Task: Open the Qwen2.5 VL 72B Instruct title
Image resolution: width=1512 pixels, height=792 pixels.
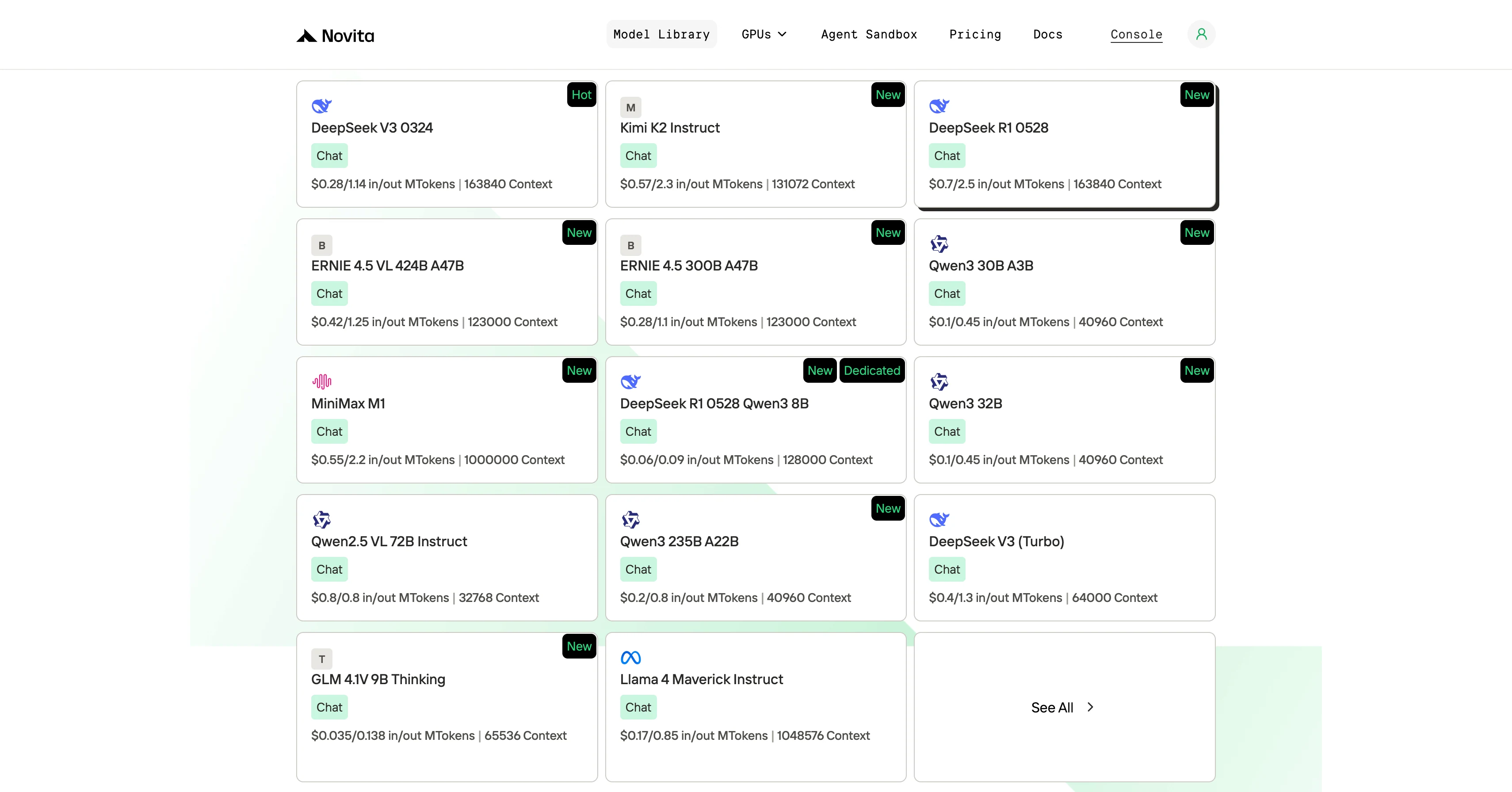Action: tap(389, 541)
